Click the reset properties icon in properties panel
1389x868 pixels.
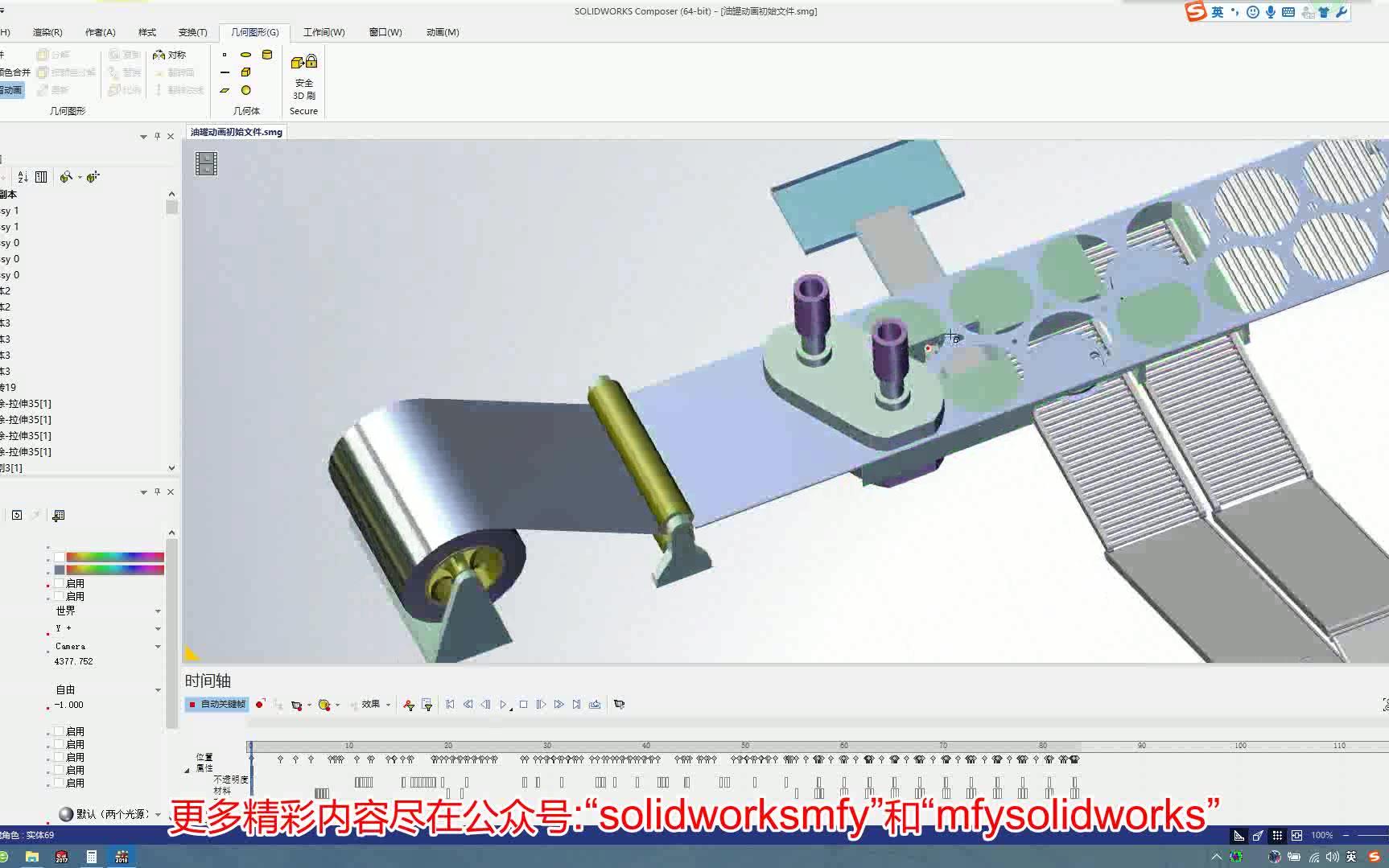coord(17,515)
